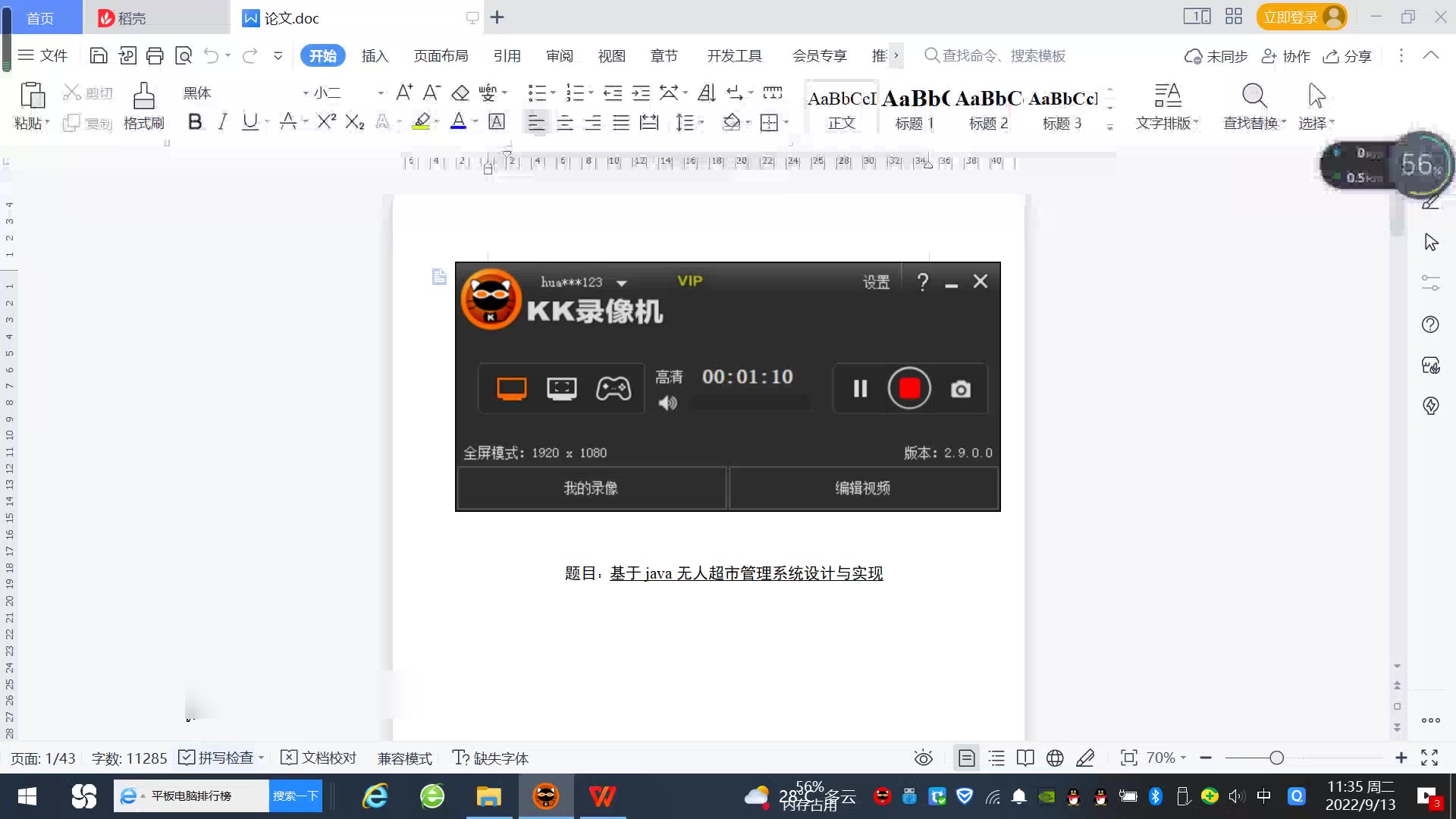The image size is (1456, 819).
Task: Select fullscreen recording mode icon
Action: tap(511, 388)
